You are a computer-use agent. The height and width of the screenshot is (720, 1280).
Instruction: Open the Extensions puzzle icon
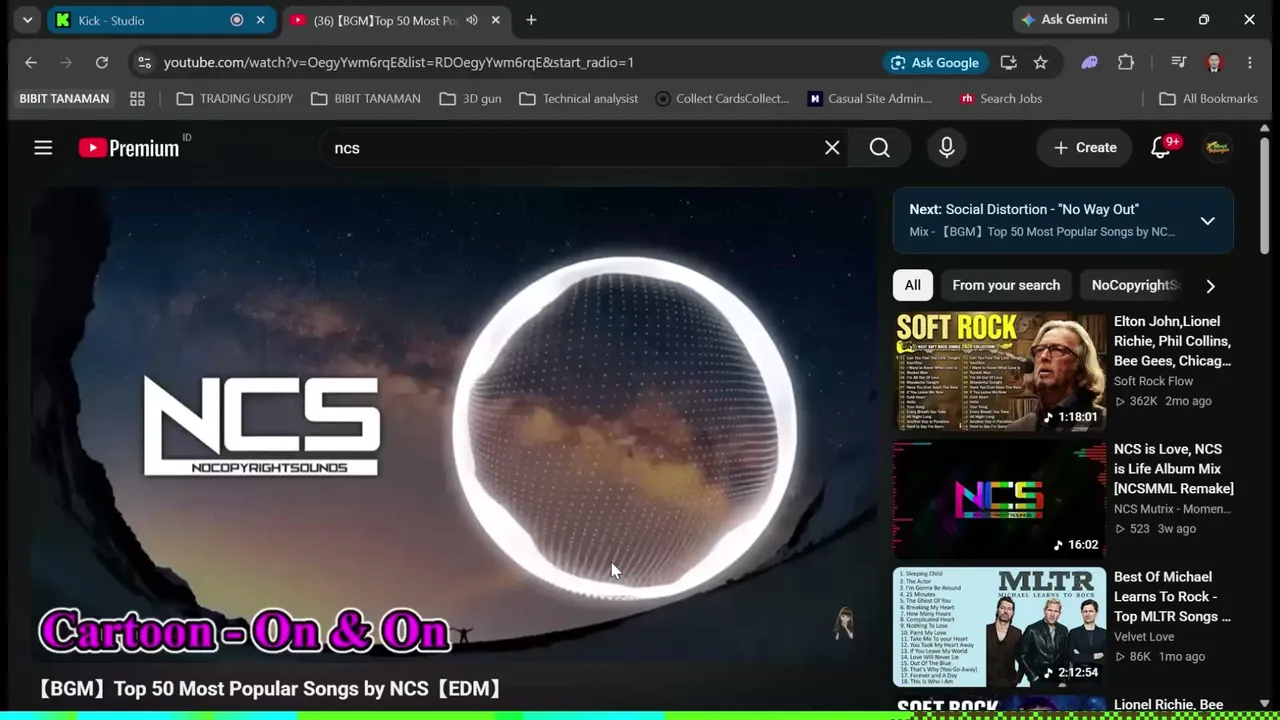coord(1126,63)
